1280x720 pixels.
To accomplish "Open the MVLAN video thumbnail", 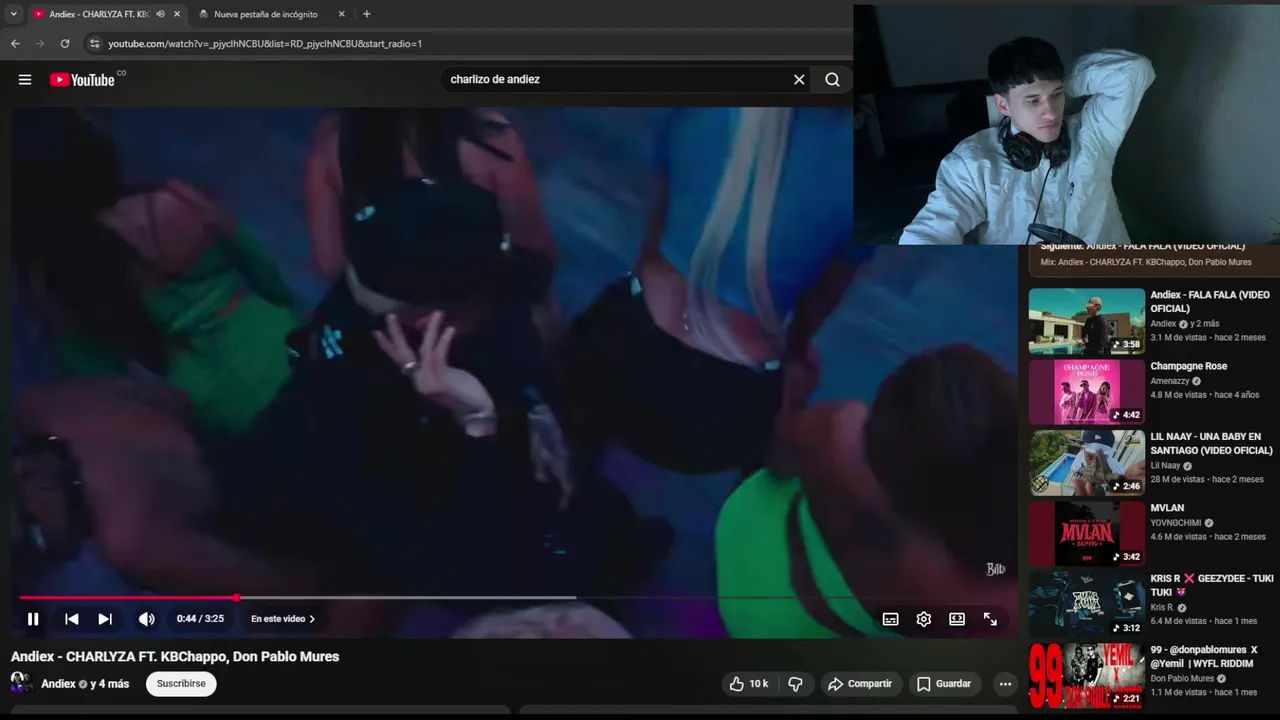I will pos(1087,535).
